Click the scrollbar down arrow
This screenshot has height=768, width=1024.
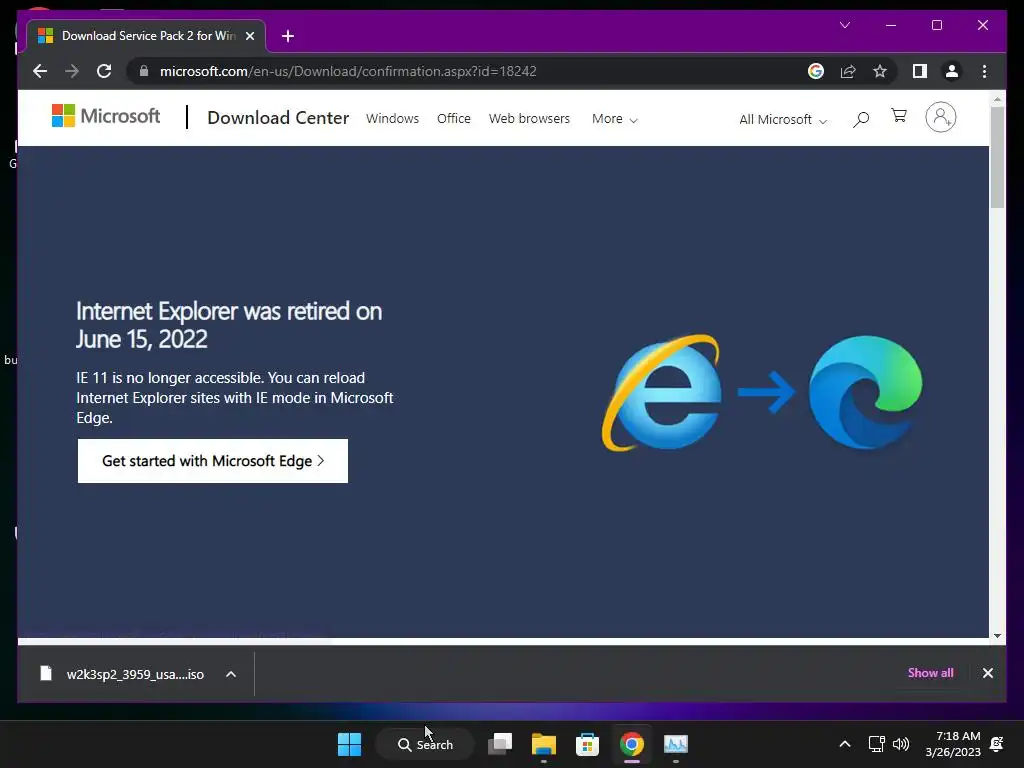tap(997, 635)
